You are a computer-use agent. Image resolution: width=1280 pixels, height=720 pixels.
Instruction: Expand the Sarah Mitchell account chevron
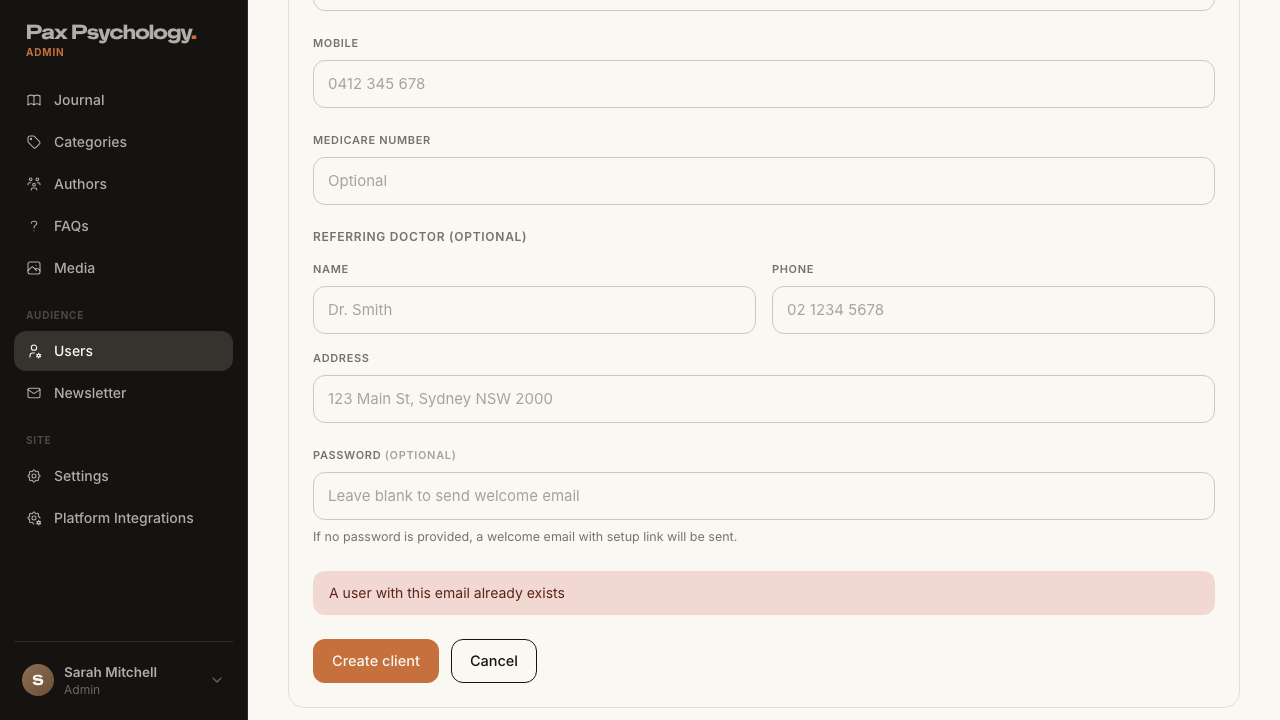[217, 680]
